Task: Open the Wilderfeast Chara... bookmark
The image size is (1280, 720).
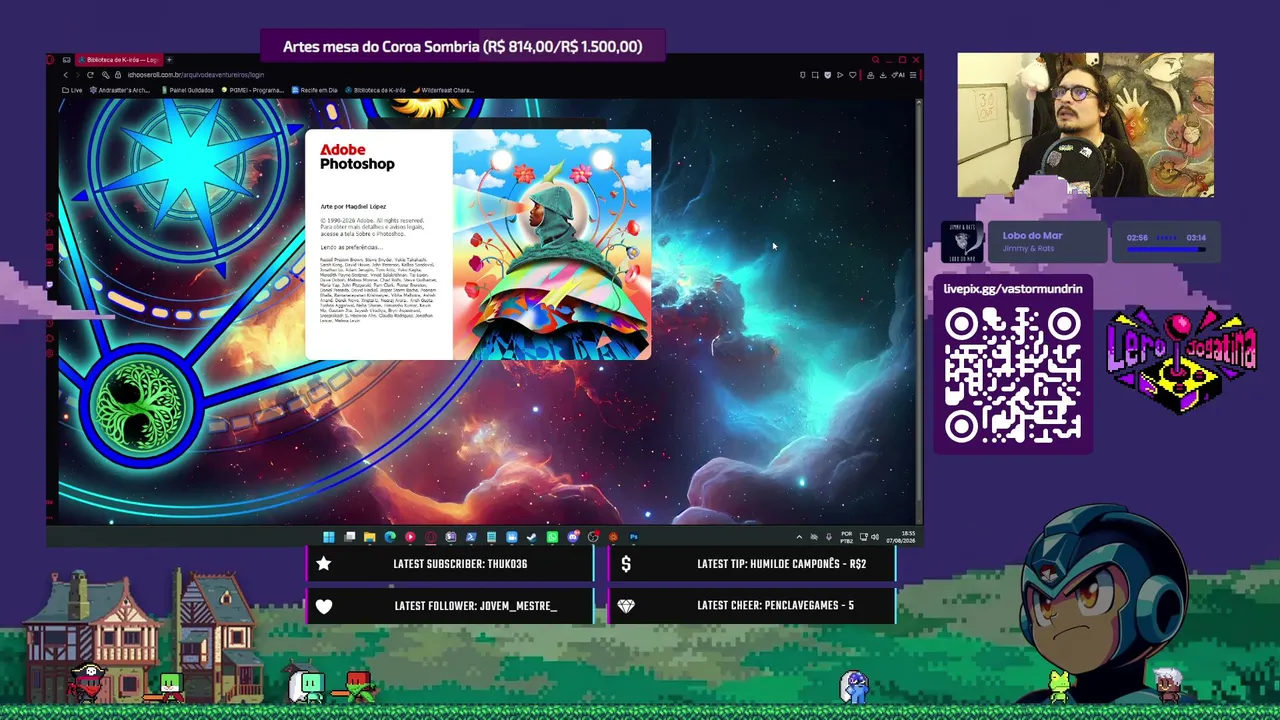Action: pyautogui.click(x=443, y=90)
